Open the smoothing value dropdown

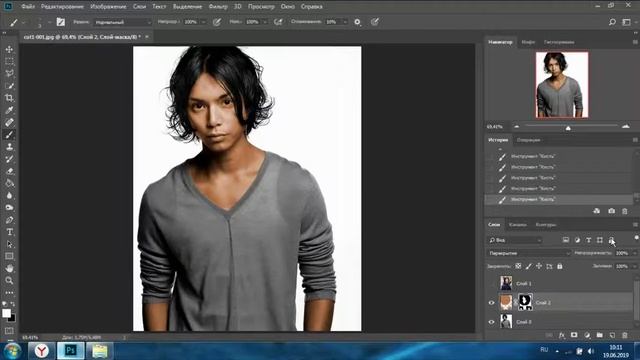click(x=345, y=22)
